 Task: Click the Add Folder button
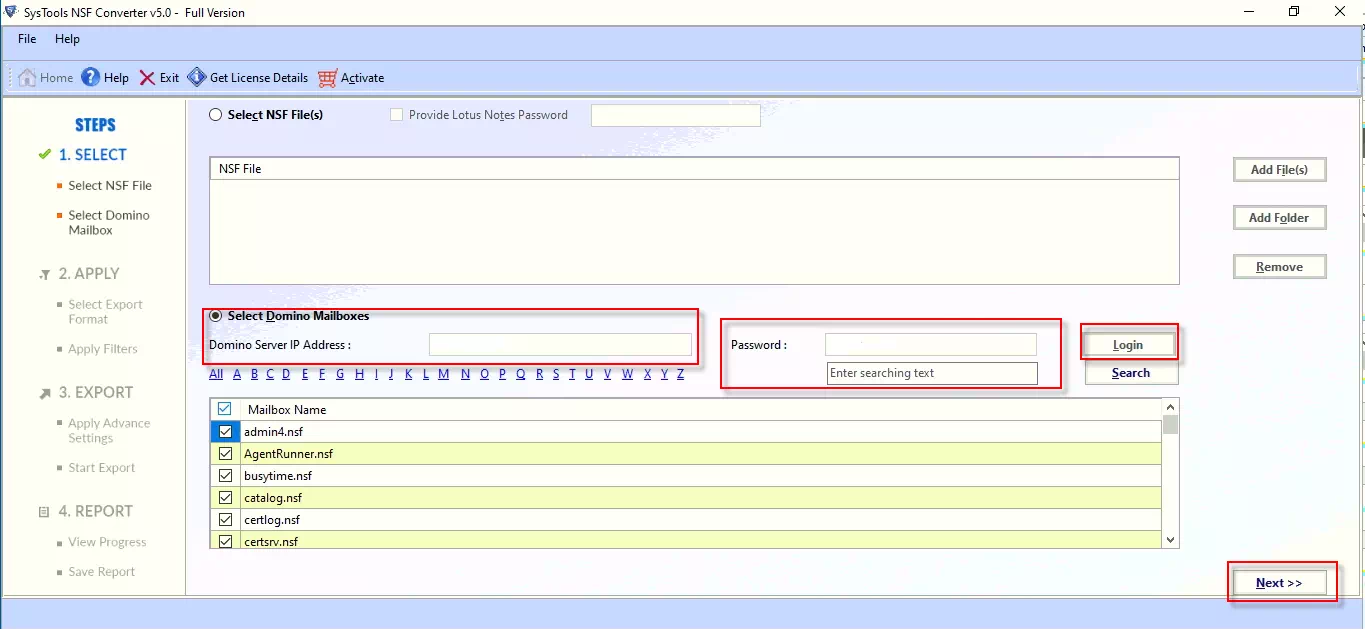point(1279,218)
